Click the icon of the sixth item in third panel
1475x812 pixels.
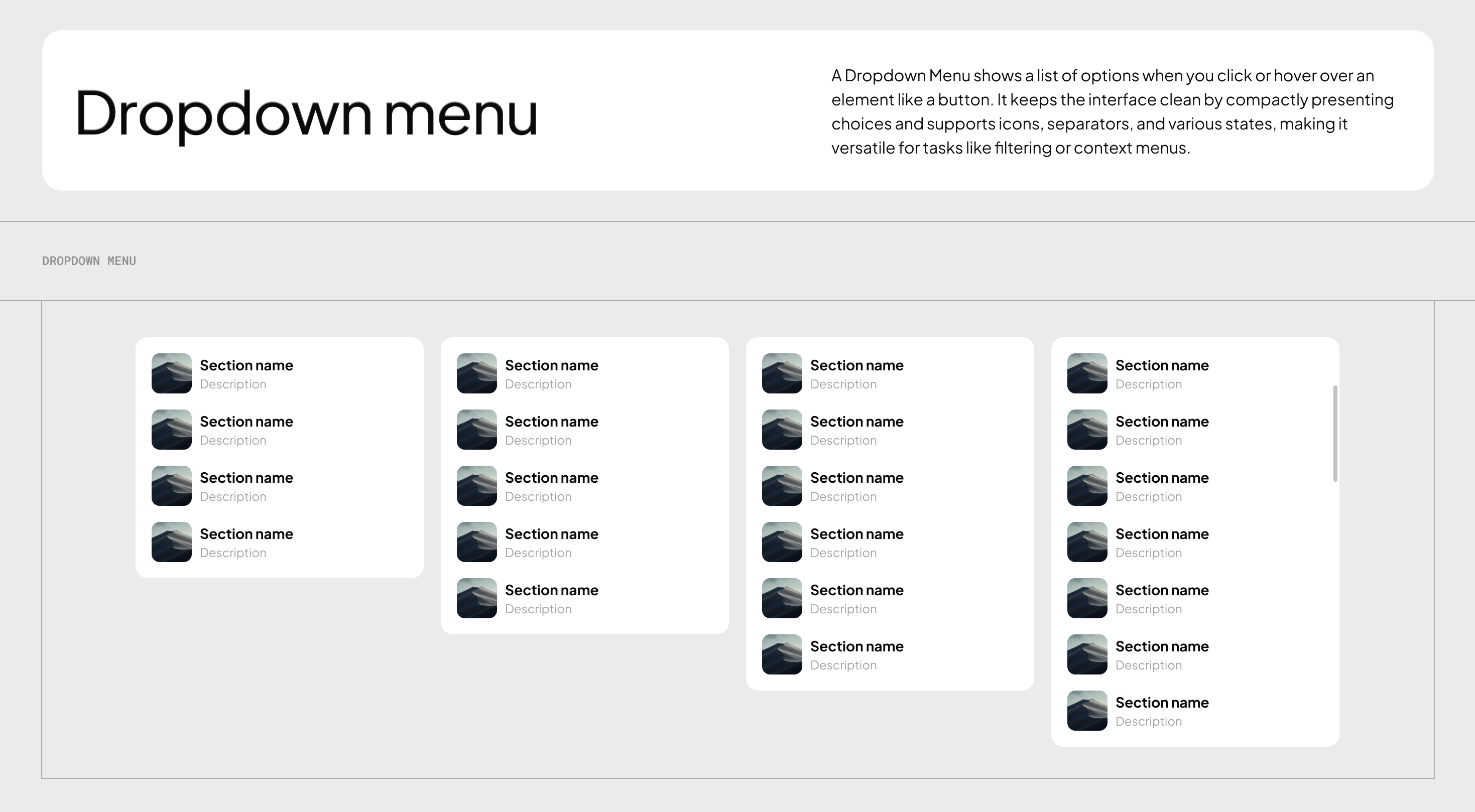pyautogui.click(x=781, y=654)
